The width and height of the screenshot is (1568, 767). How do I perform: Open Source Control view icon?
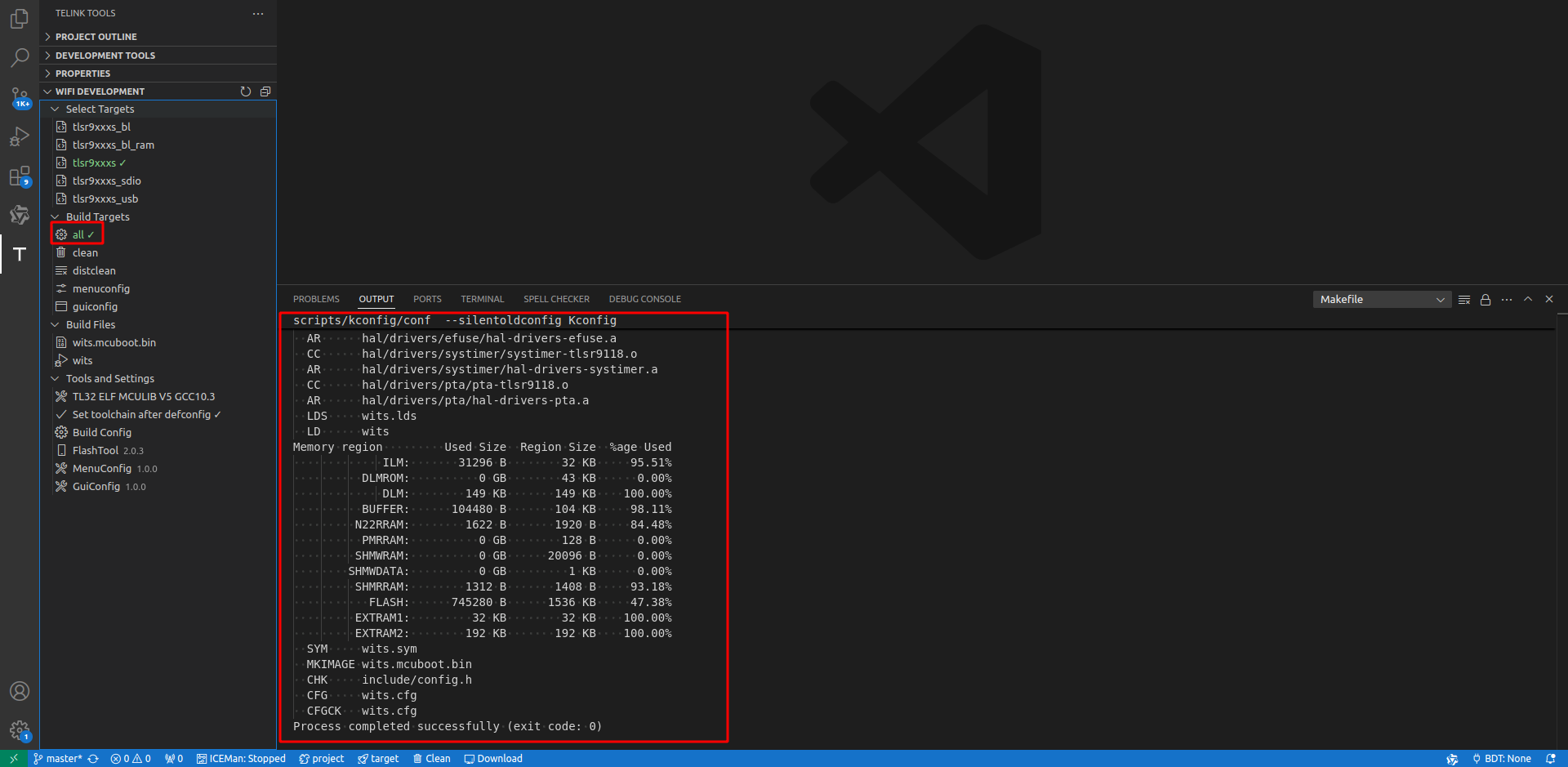click(20, 97)
